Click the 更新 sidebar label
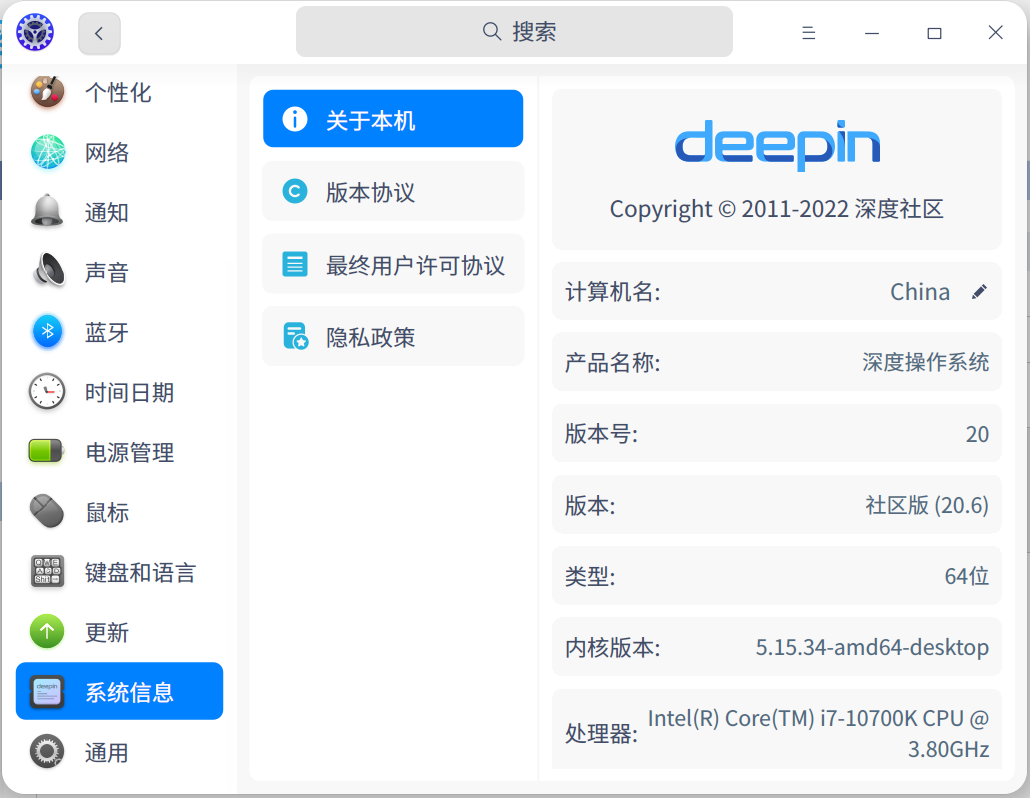Screen dimensions: 1030x798 107,632
